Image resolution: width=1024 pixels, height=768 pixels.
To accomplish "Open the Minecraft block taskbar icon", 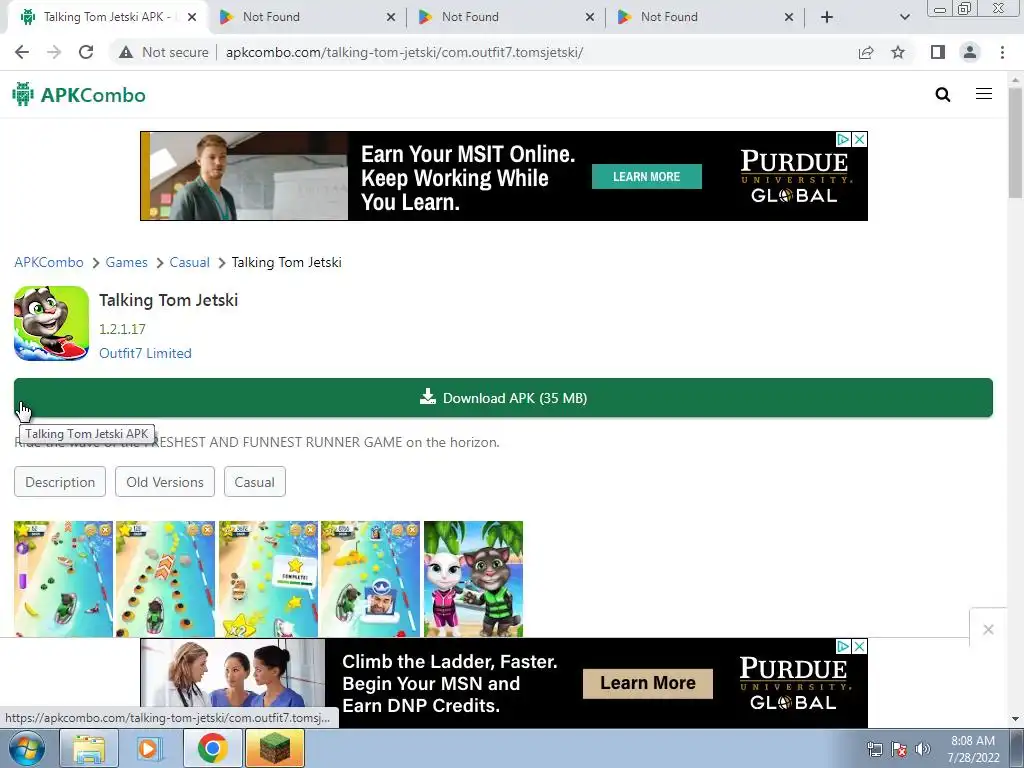I will [x=275, y=748].
